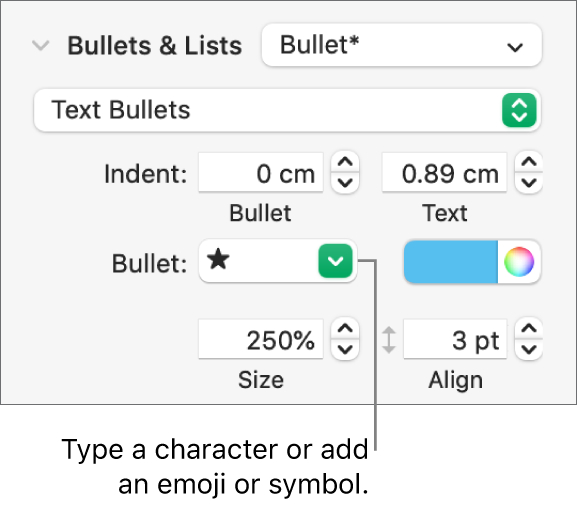
Task: Decrease bullet Size with down arrow
Action: [345, 349]
